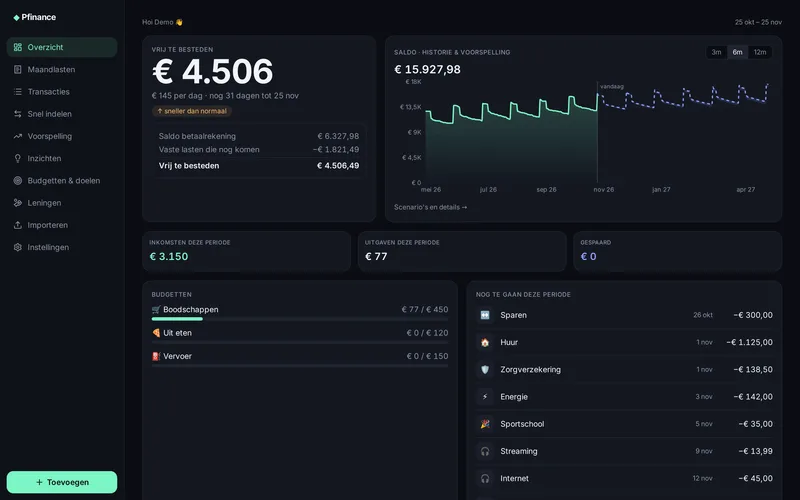Switch the chart to 3m range
The width and height of the screenshot is (800, 500).
(716, 52)
